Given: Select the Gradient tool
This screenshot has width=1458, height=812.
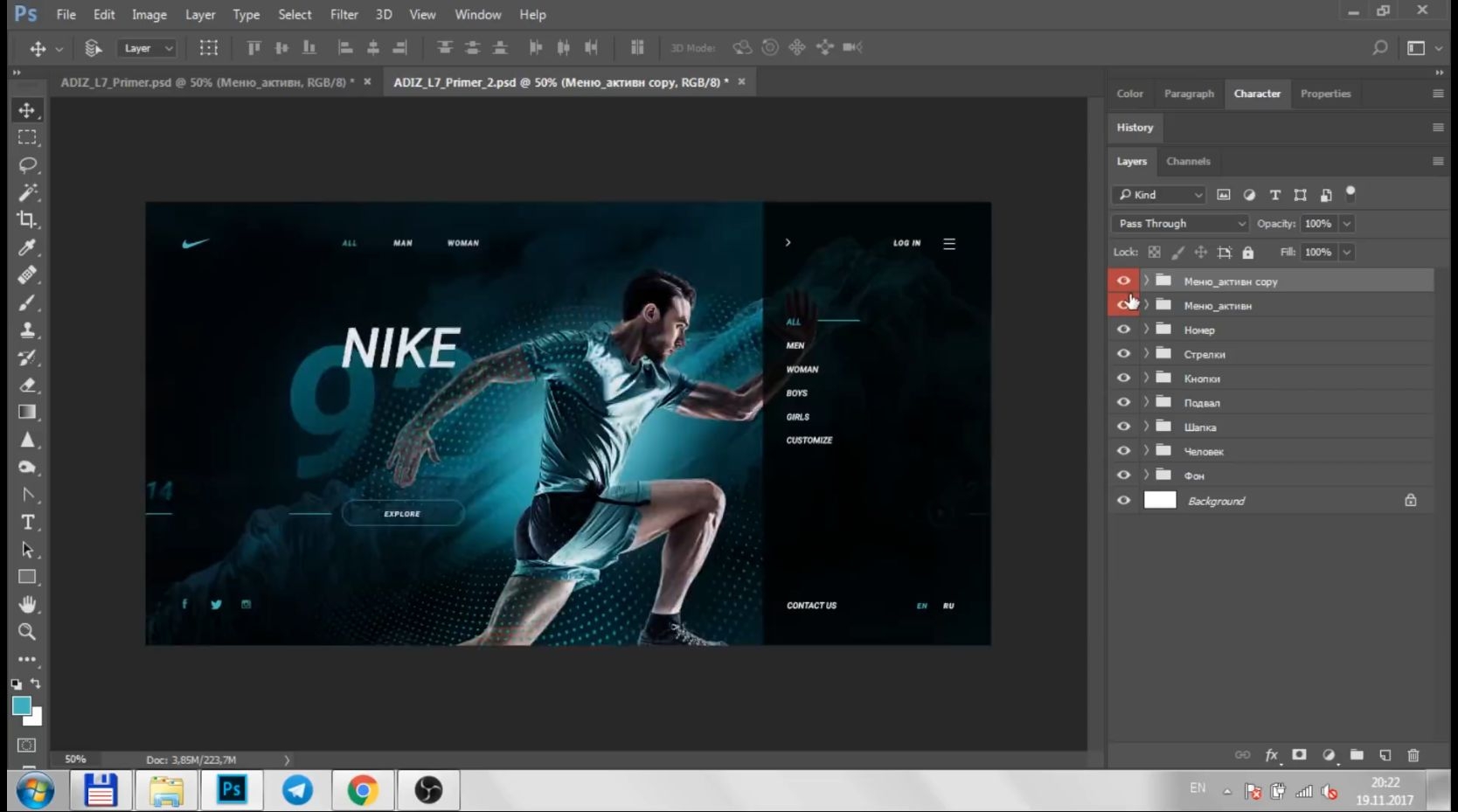Looking at the screenshot, I should (x=27, y=412).
